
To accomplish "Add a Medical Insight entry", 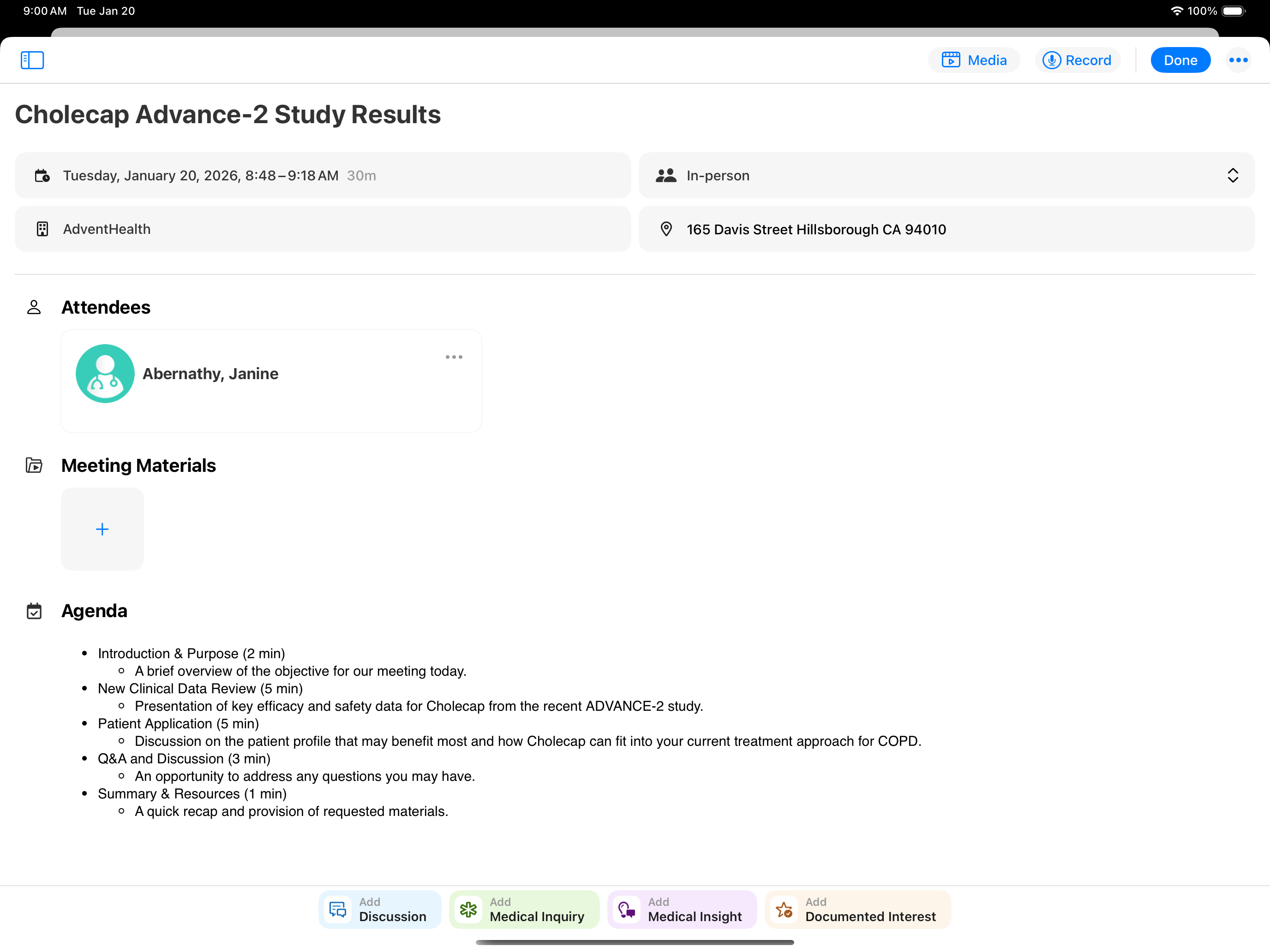I will (682, 910).
